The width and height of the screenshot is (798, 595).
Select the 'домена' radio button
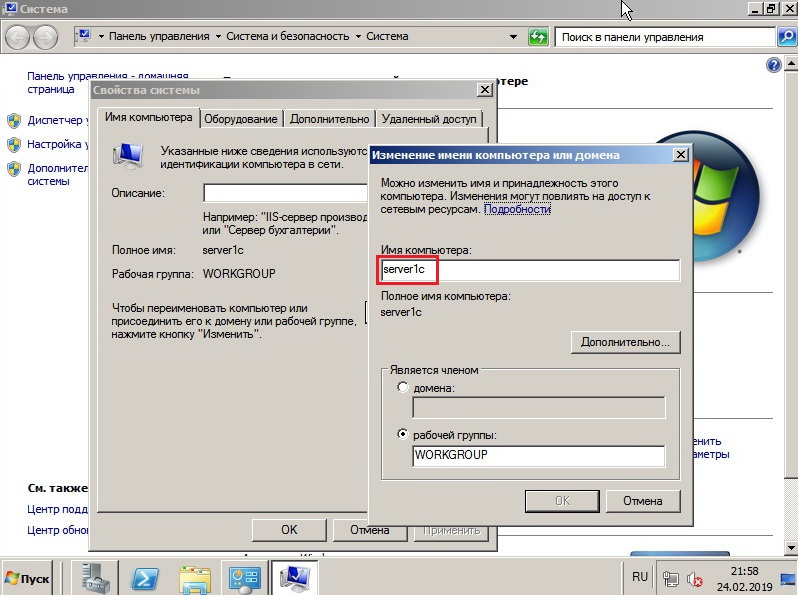coord(403,387)
